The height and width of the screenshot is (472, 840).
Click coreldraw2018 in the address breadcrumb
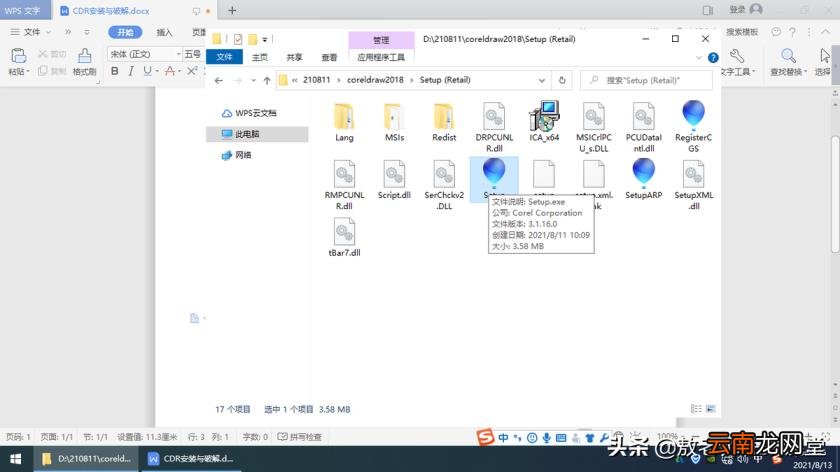tap(375, 80)
